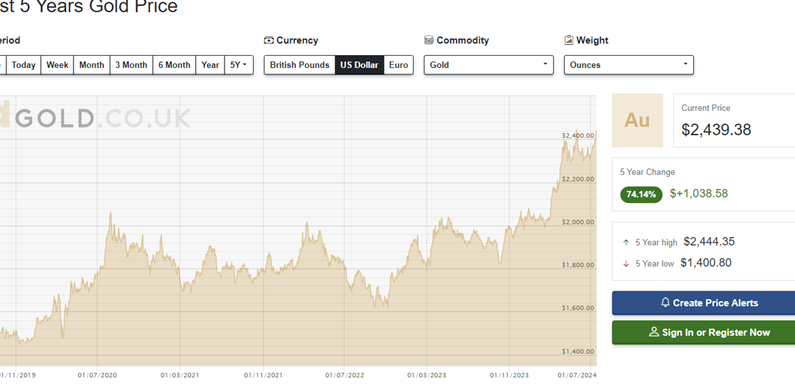Click the $2,200.00 price axis label

pos(578,179)
